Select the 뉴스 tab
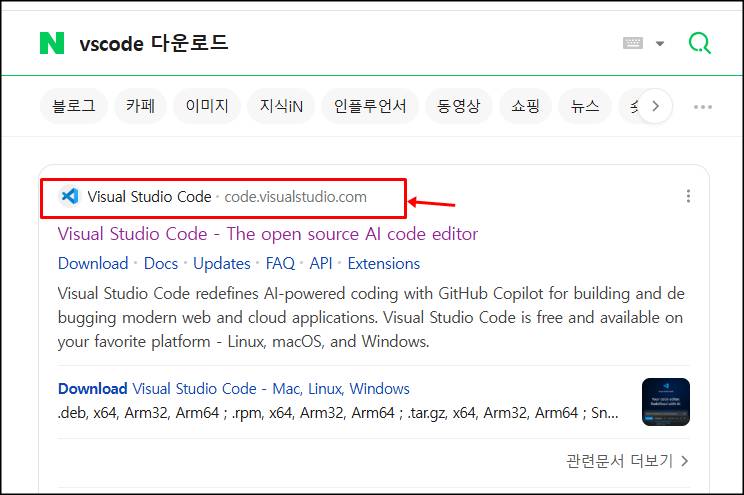 tap(585, 106)
